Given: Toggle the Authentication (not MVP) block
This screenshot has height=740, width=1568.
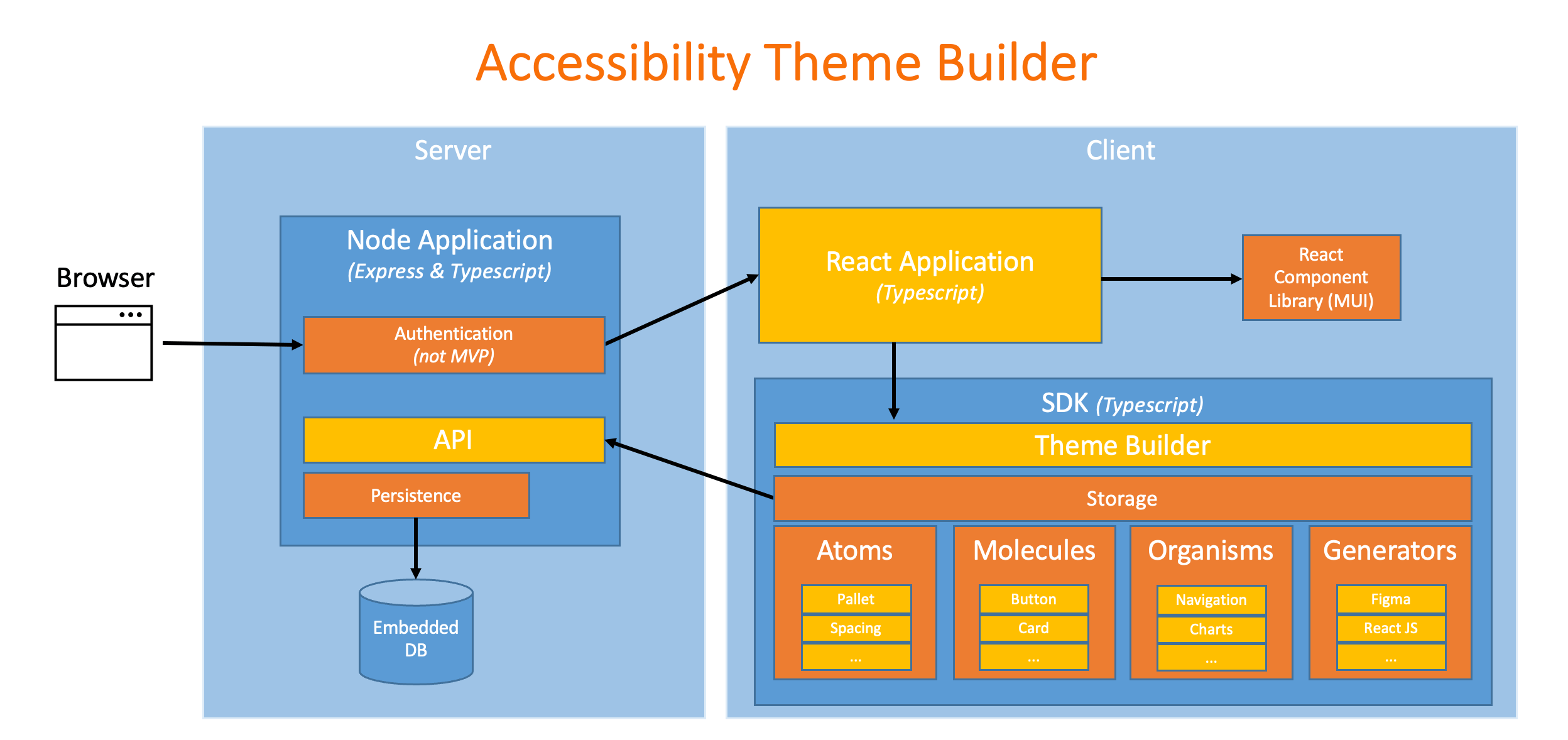Looking at the screenshot, I should tap(453, 344).
